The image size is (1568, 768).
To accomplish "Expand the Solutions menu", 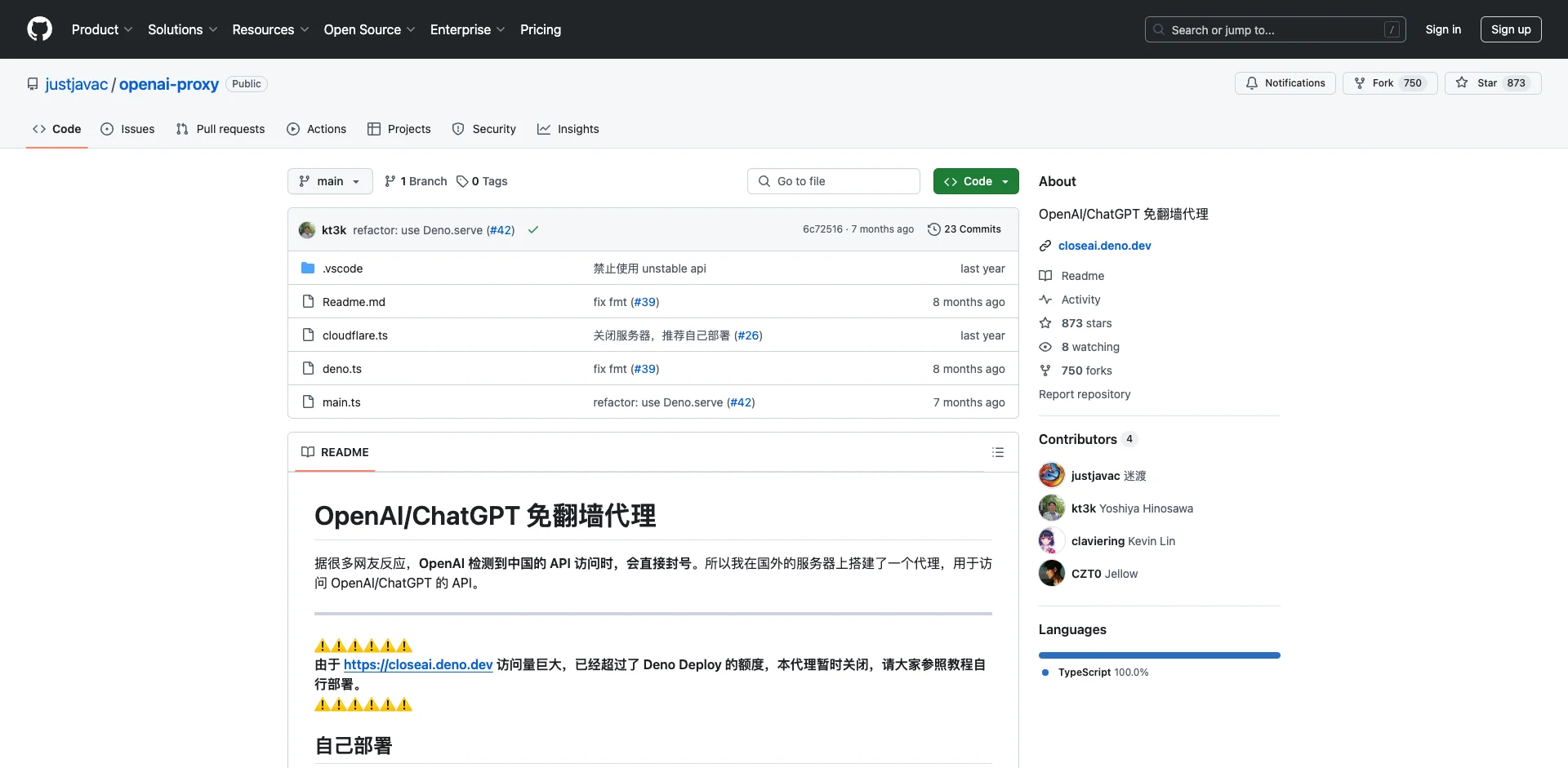I will tap(183, 29).
